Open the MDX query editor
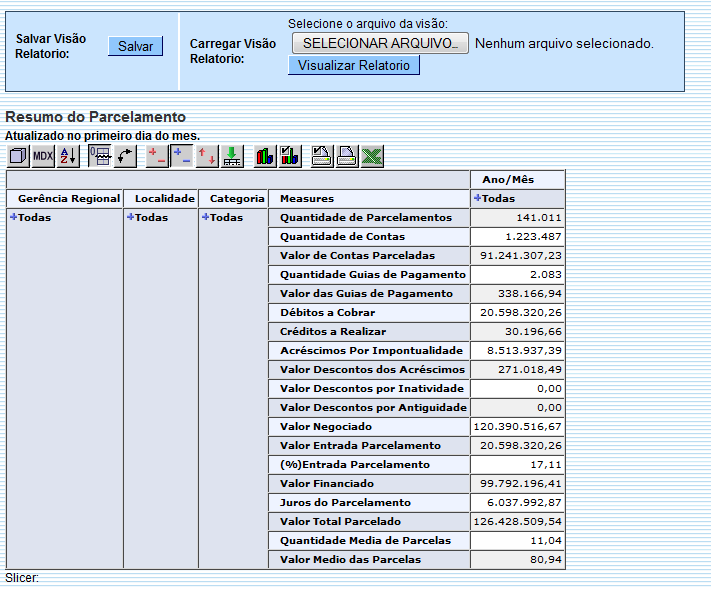This screenshot has width=711, height=590. click(x=43, y=156)
